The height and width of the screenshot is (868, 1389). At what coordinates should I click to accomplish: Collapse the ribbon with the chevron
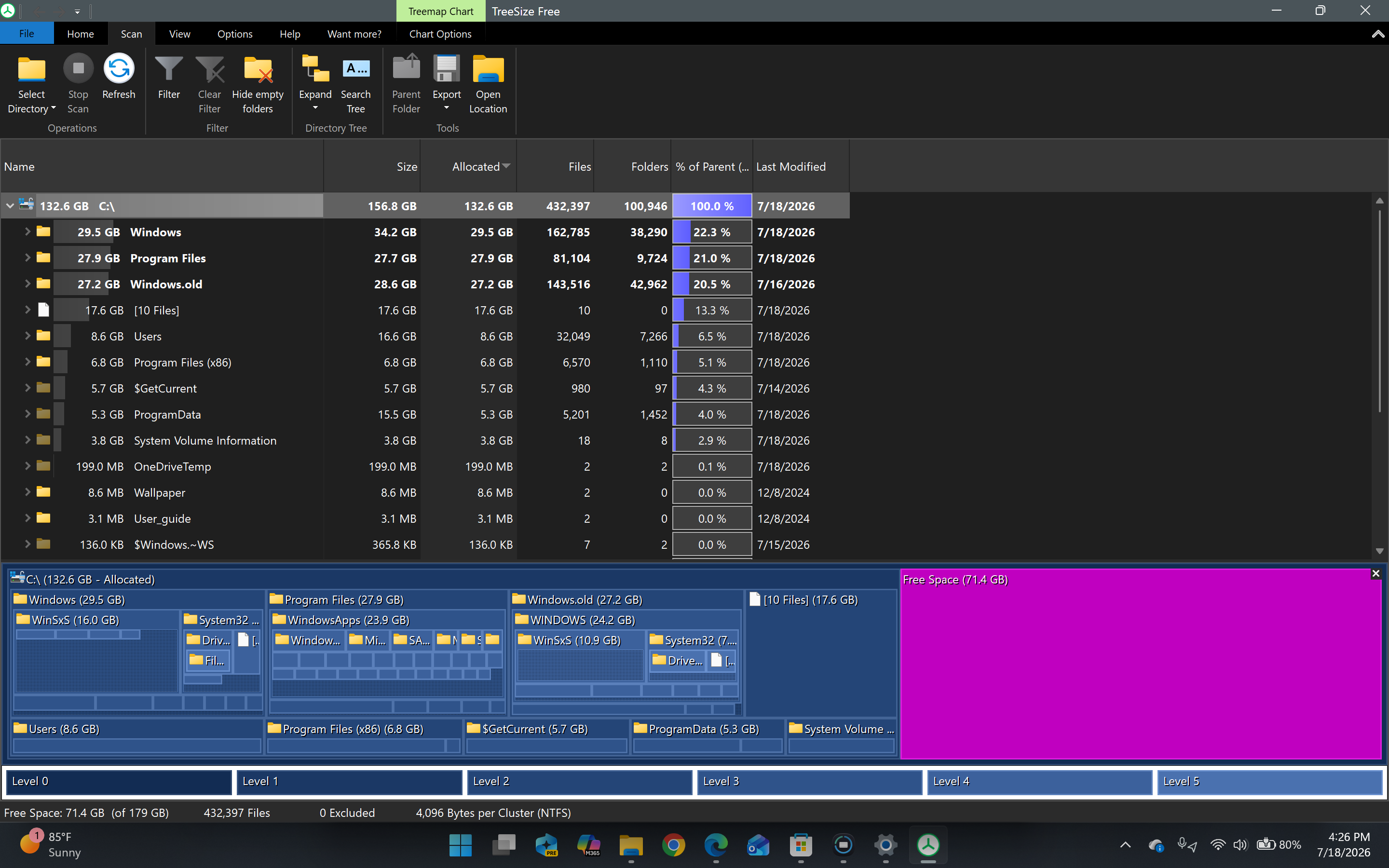click(x=1377, y=34)
